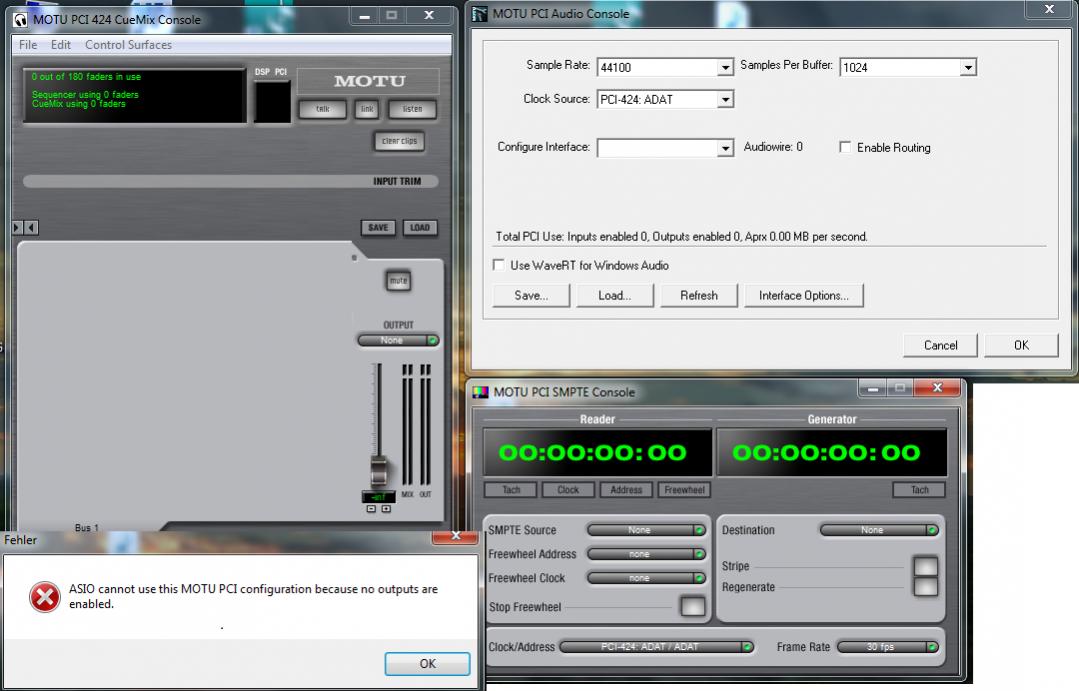This screenshot has width=1079, height=691.
Task: Dismiss the ASIO error with OK
Action: 427,663
